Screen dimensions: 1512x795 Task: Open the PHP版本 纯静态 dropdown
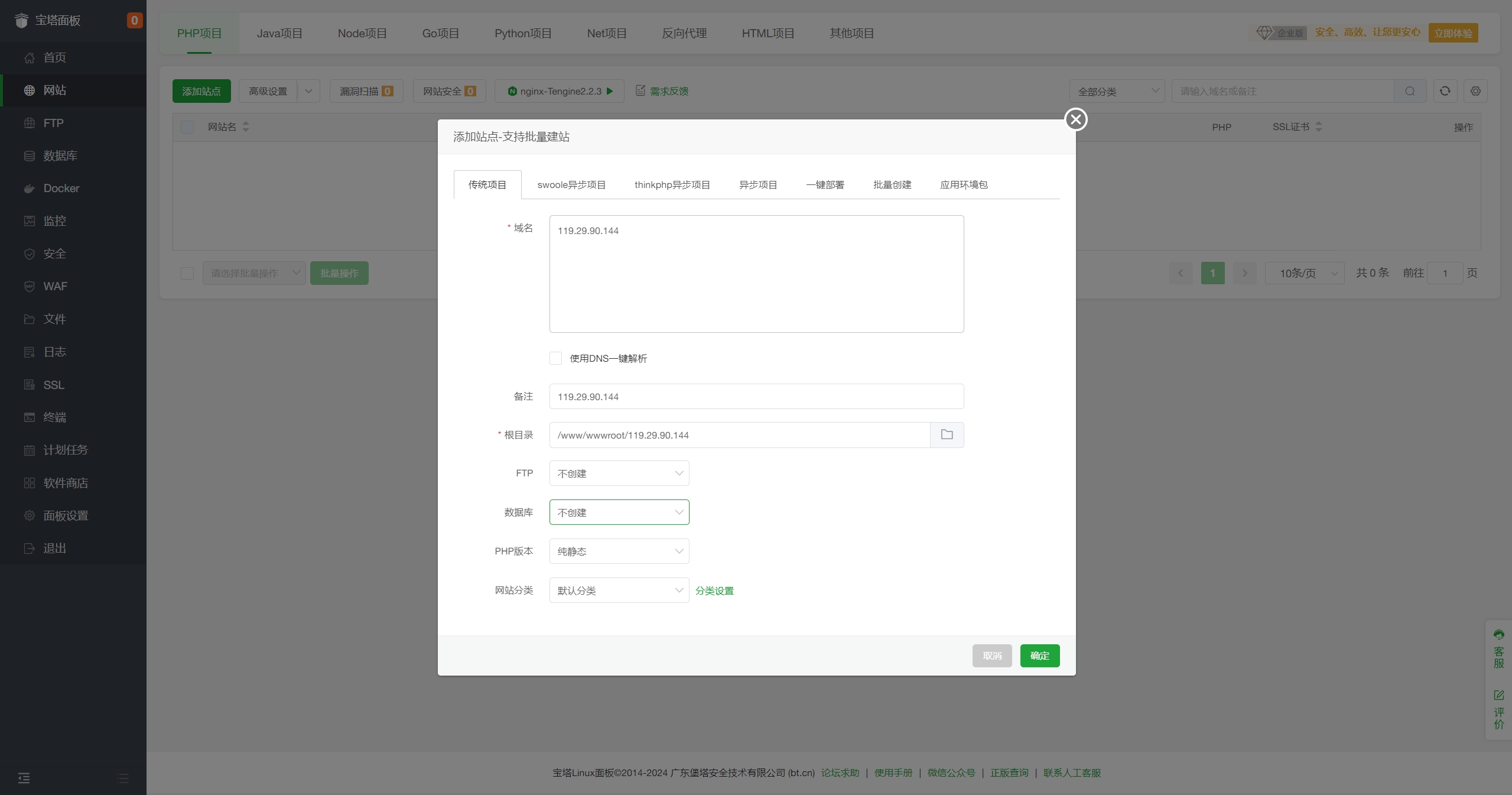(619, 551)
